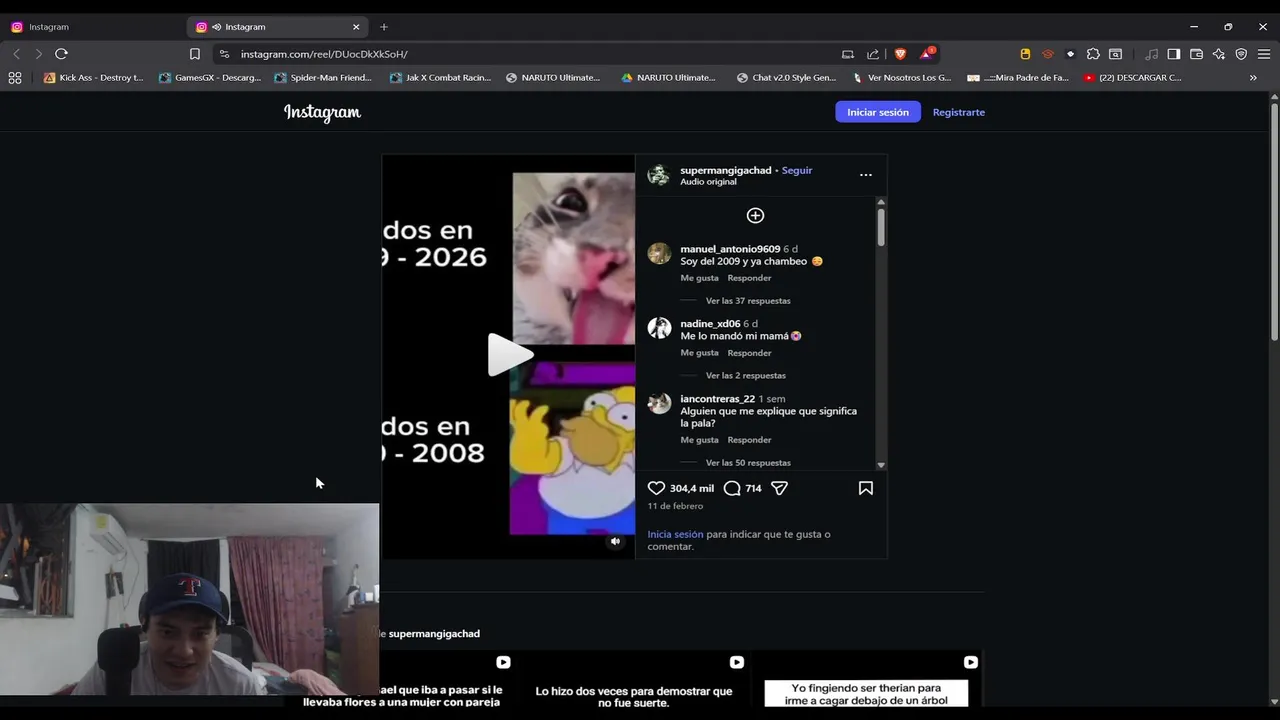Go back in browser history
The image size is (1280, 720).
click(x=16, y=54)
